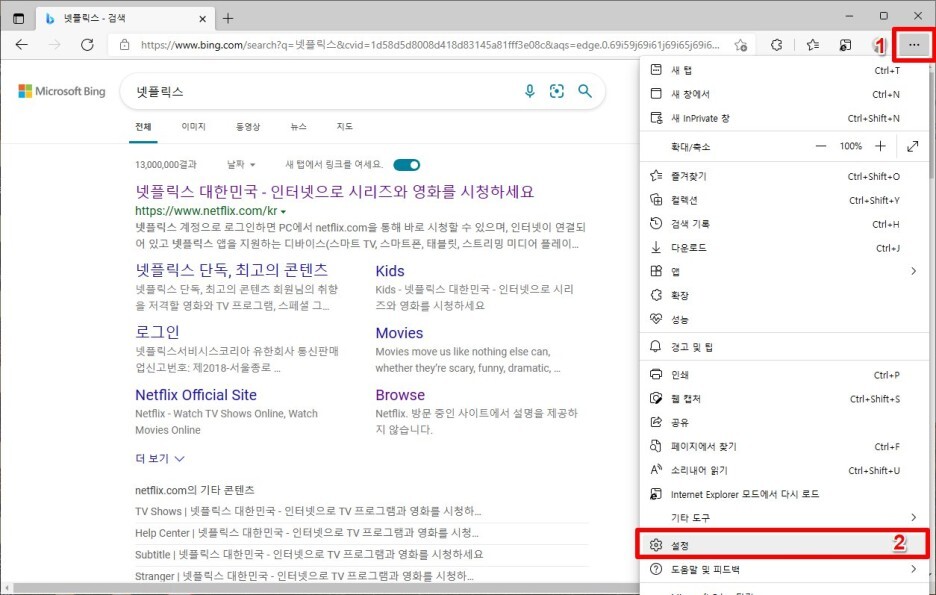Image resolution: width=936 pixels, height=595 pixels.
Task: Select the 새 탭 menu item
Action: (784, 70)
